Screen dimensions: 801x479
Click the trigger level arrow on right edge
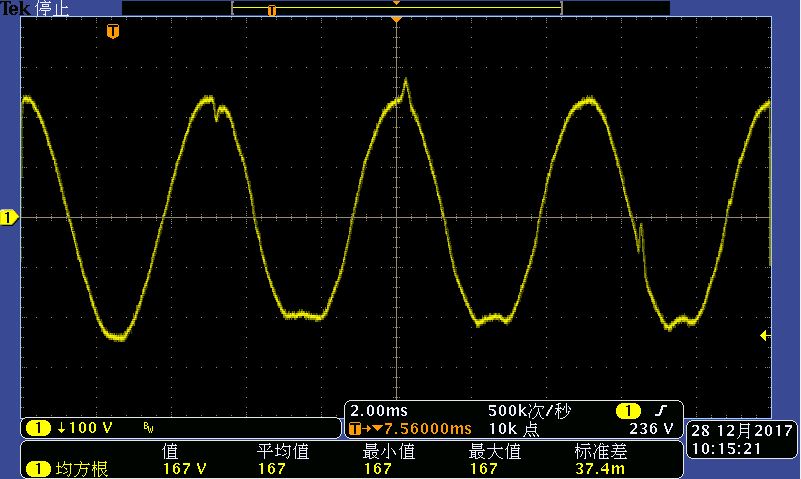click(x=765, y=335)
